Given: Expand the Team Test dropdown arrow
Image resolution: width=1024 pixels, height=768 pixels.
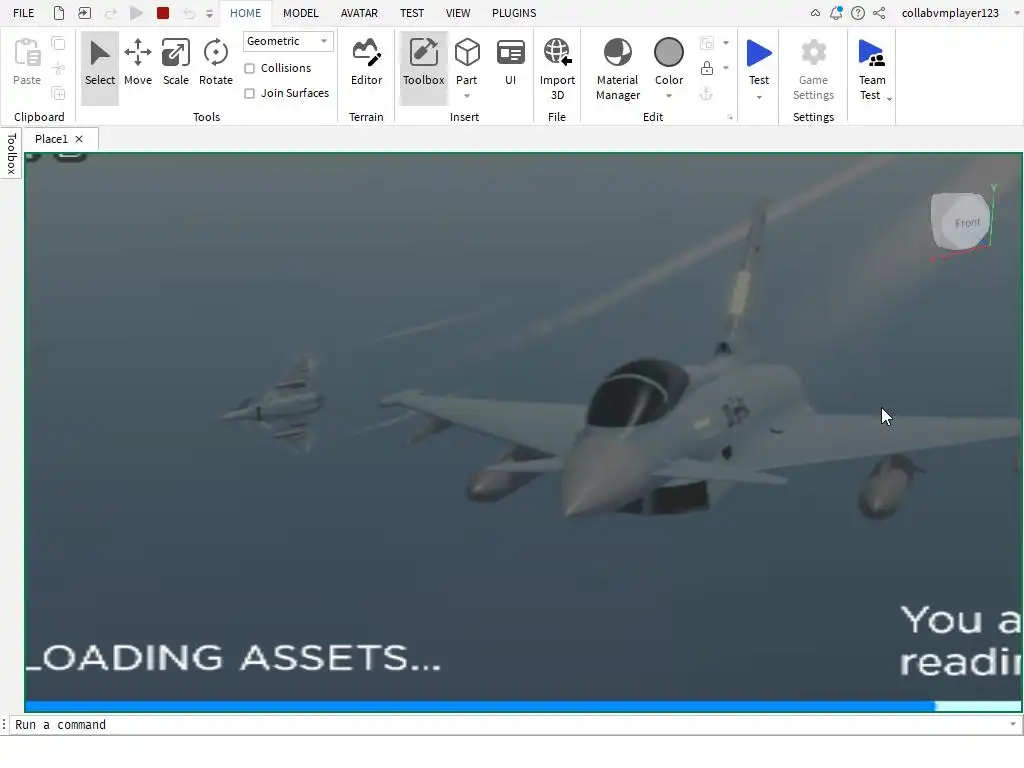Looking at the screenshot, I should tap(889, 99).
